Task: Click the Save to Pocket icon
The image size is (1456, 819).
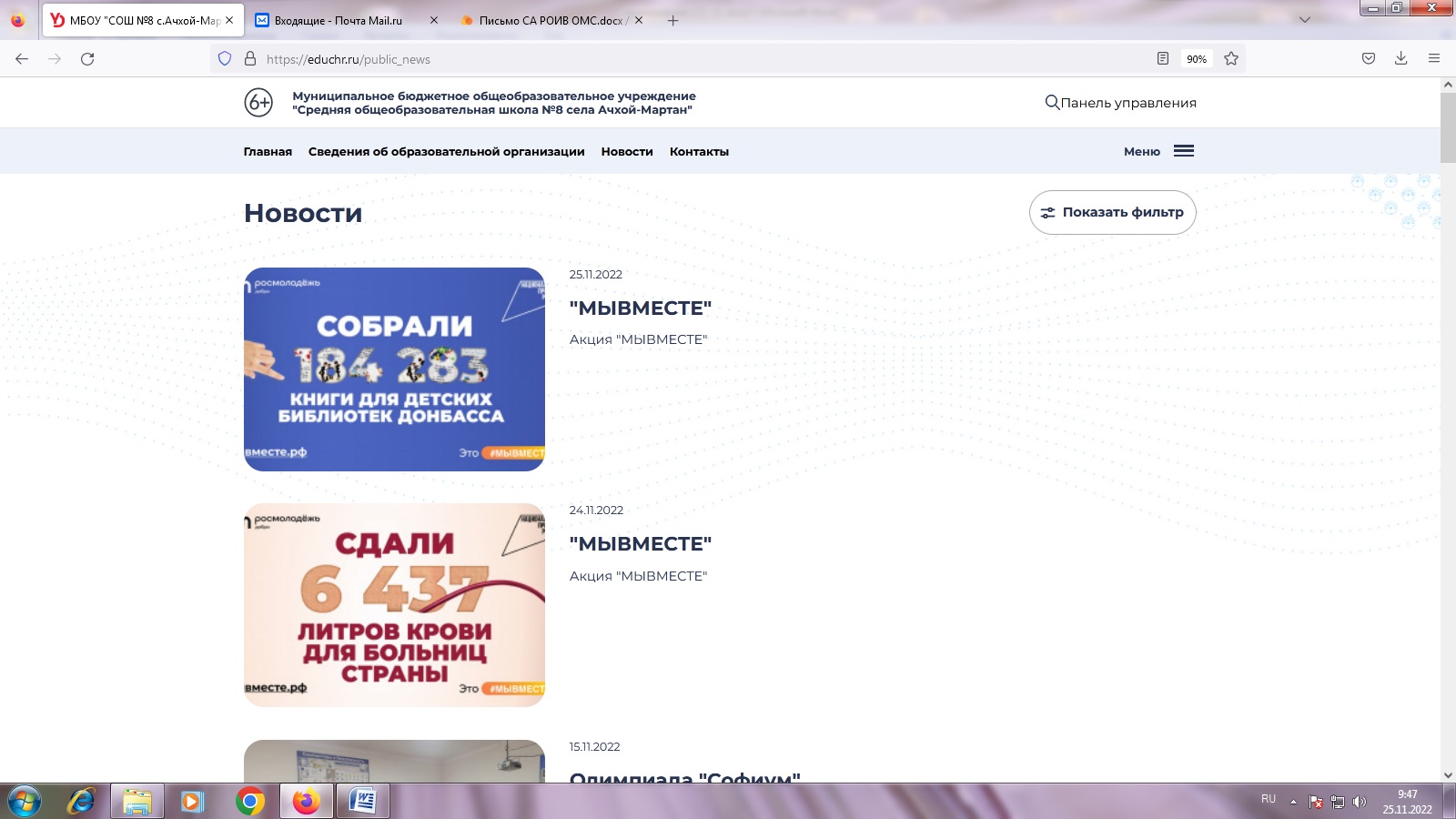Action: pos(1368,59)
